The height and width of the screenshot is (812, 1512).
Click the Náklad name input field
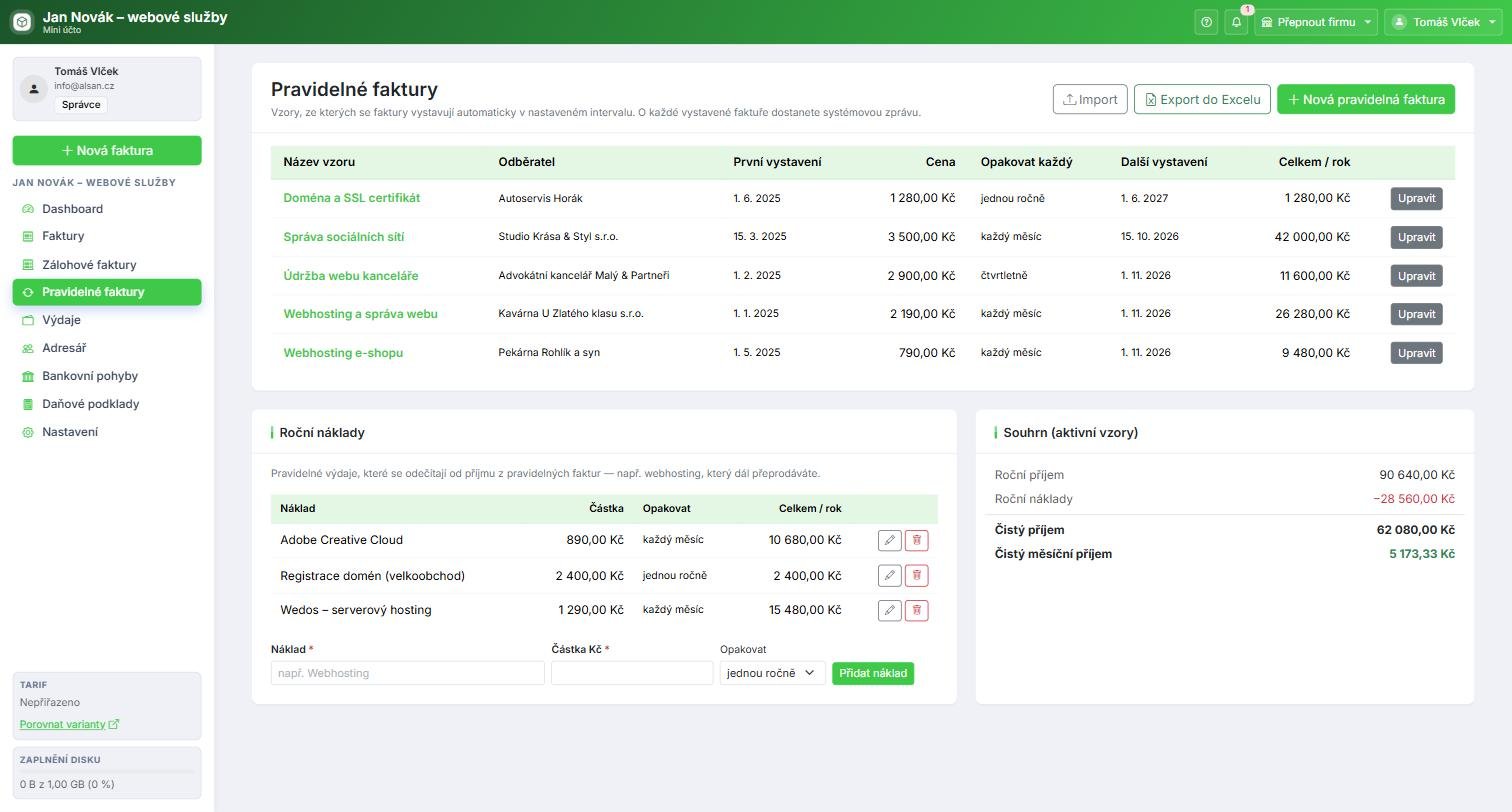point(408,673)
